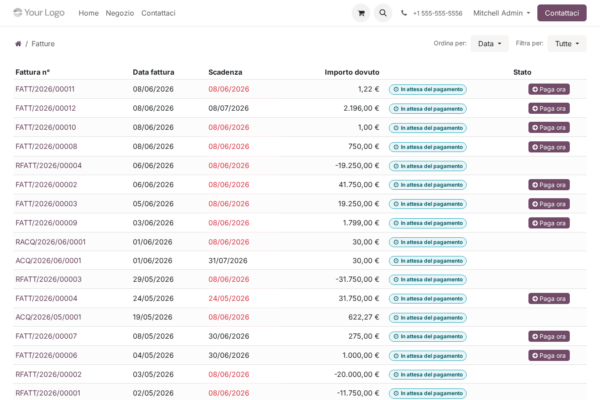Open invoice FATT/2026/00008

pos(46,147)
